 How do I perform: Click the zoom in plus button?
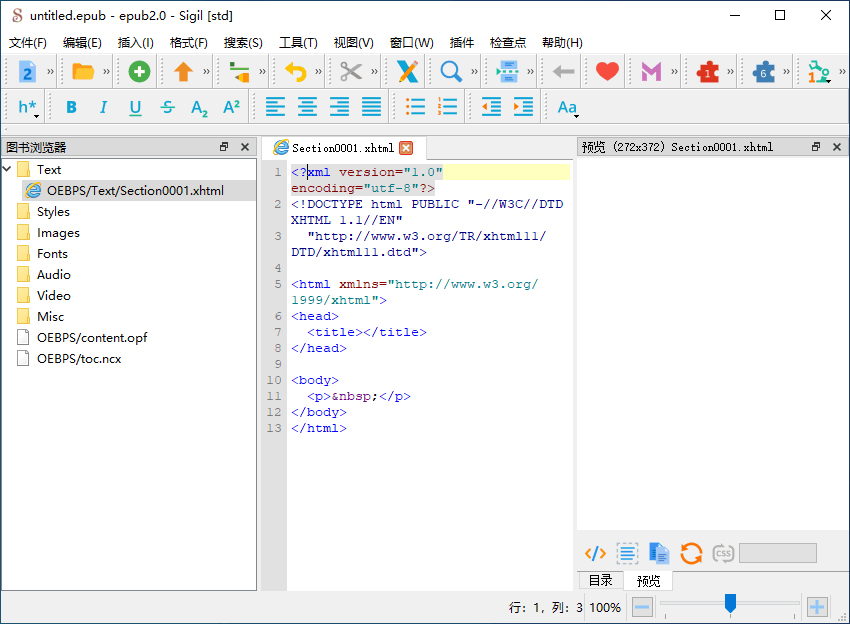pos(817,607)
